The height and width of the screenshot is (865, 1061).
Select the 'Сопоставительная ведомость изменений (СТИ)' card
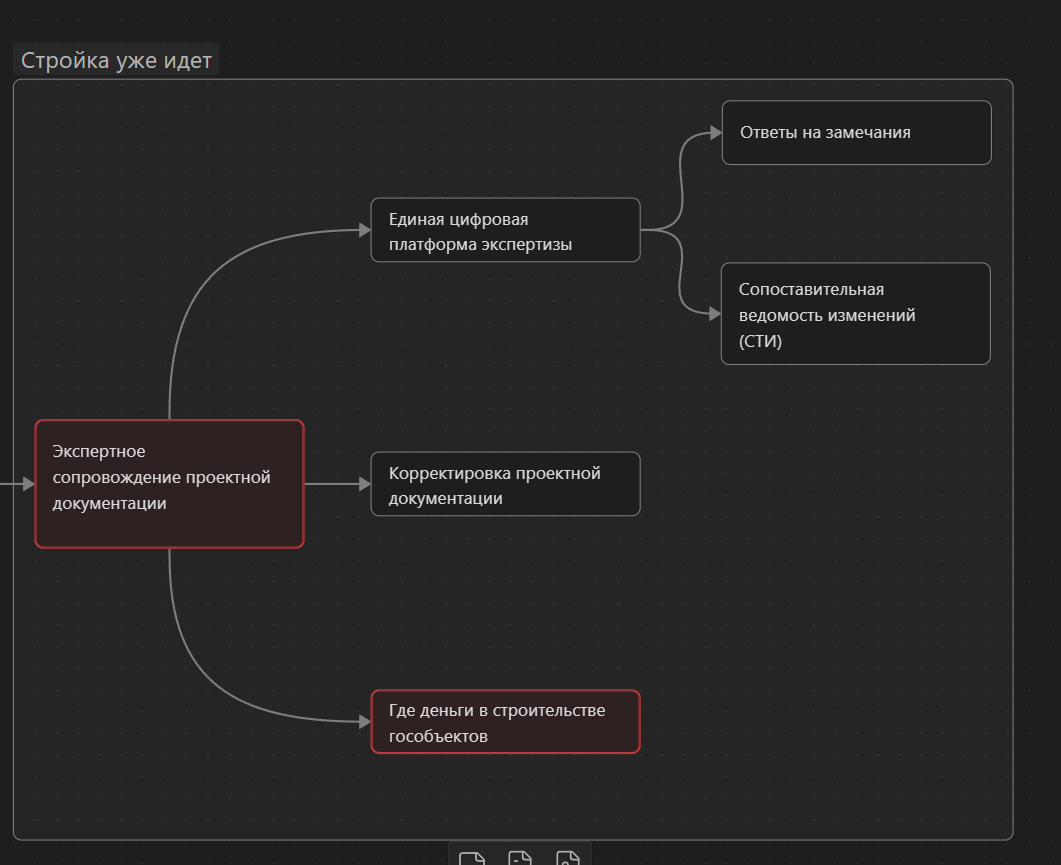855,314
